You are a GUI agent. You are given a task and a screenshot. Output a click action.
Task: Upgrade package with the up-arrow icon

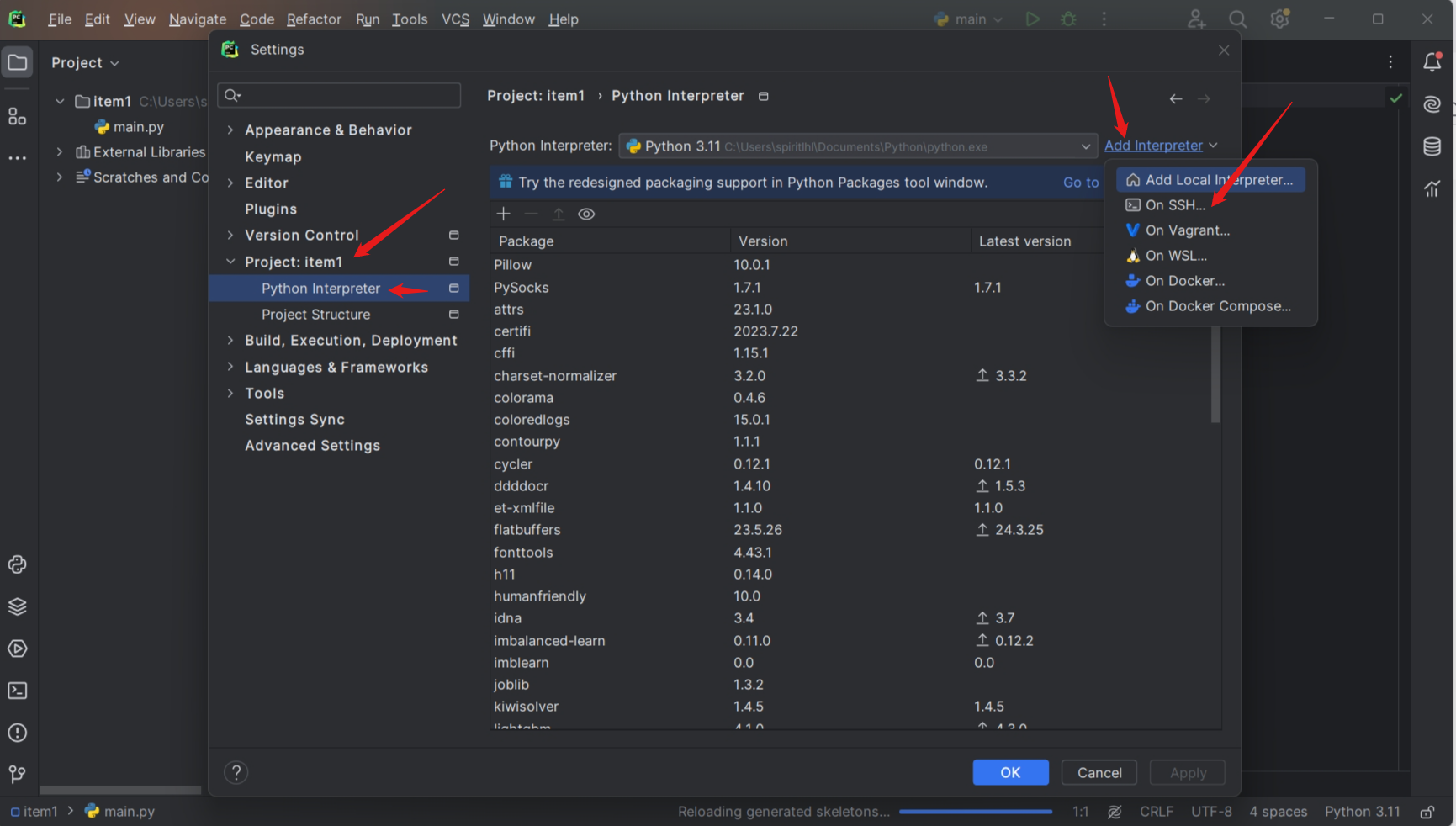pyautogui.click(x=559, y=214)
